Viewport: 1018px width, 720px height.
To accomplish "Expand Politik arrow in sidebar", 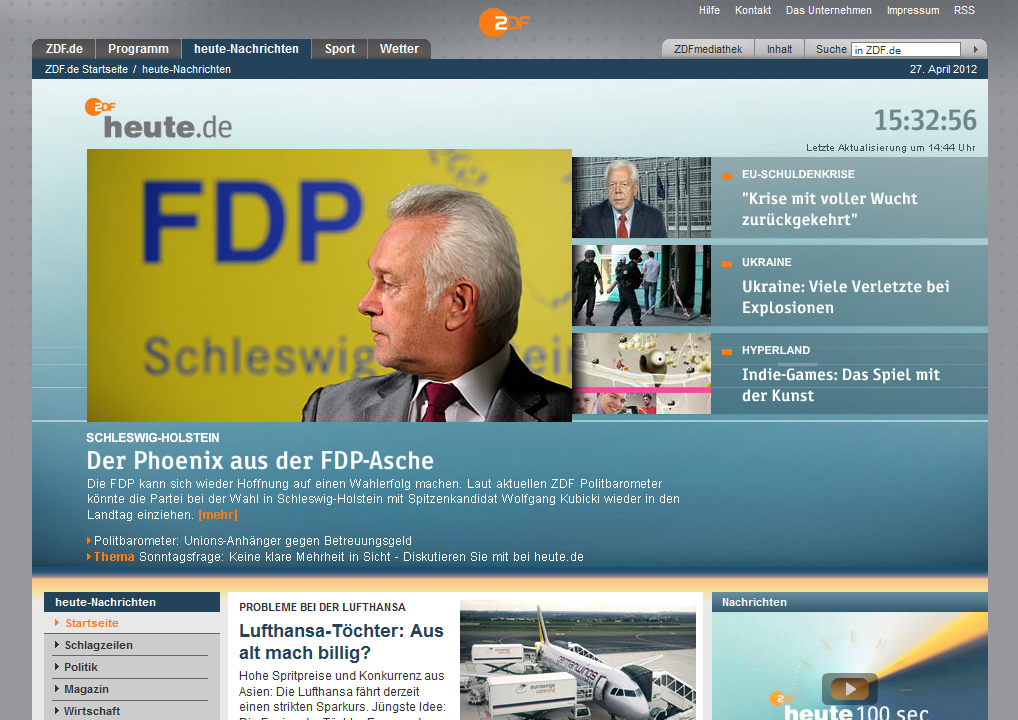I will [x=57, y=667].
